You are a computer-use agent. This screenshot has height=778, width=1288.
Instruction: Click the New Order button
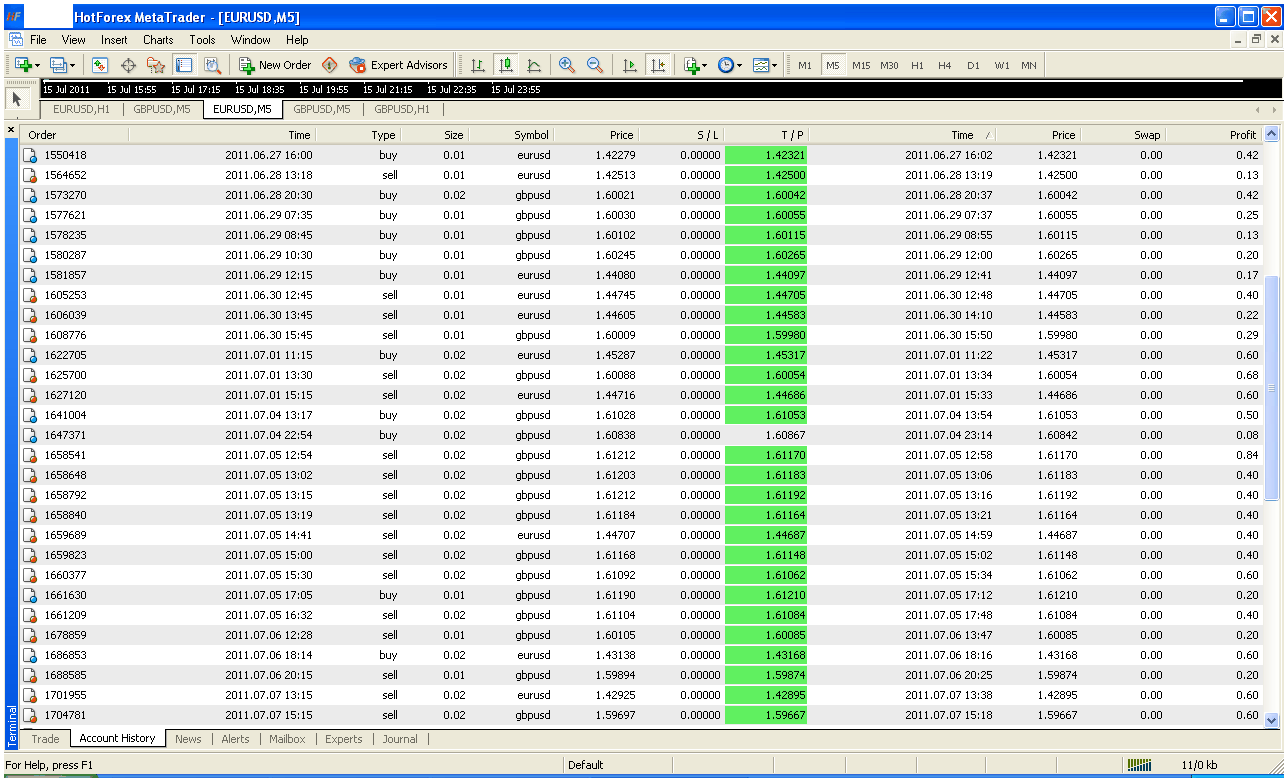tap(275, 65)
